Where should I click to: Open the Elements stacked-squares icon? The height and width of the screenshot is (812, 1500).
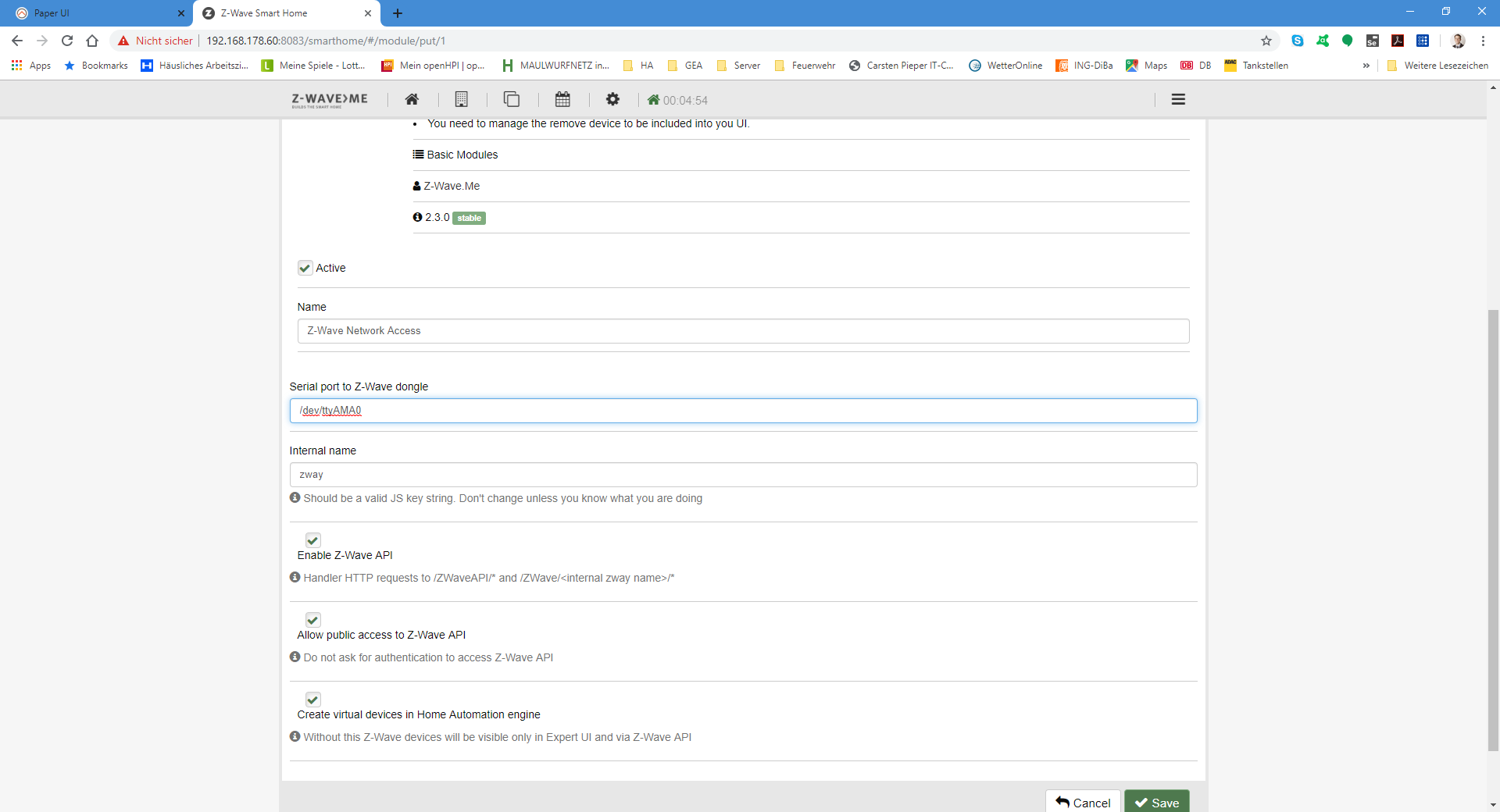point(512,99)
